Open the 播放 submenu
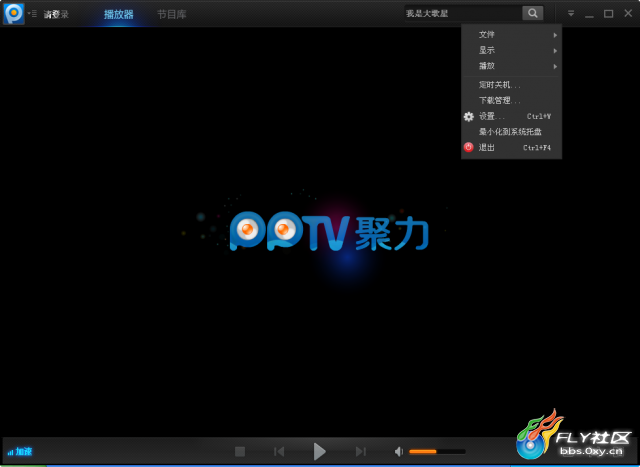This screenshot has height=467, width=640. coord(511,66)
